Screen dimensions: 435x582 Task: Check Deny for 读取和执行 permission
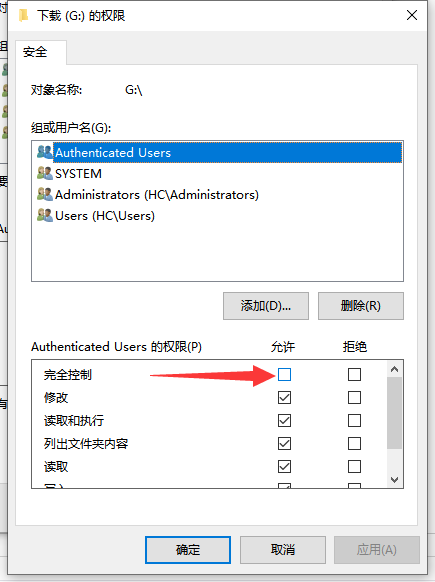coord(354,421)
